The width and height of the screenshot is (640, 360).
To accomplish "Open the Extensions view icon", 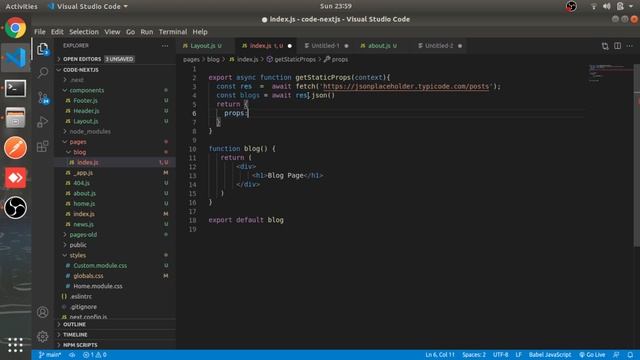I will click(42, 146).
